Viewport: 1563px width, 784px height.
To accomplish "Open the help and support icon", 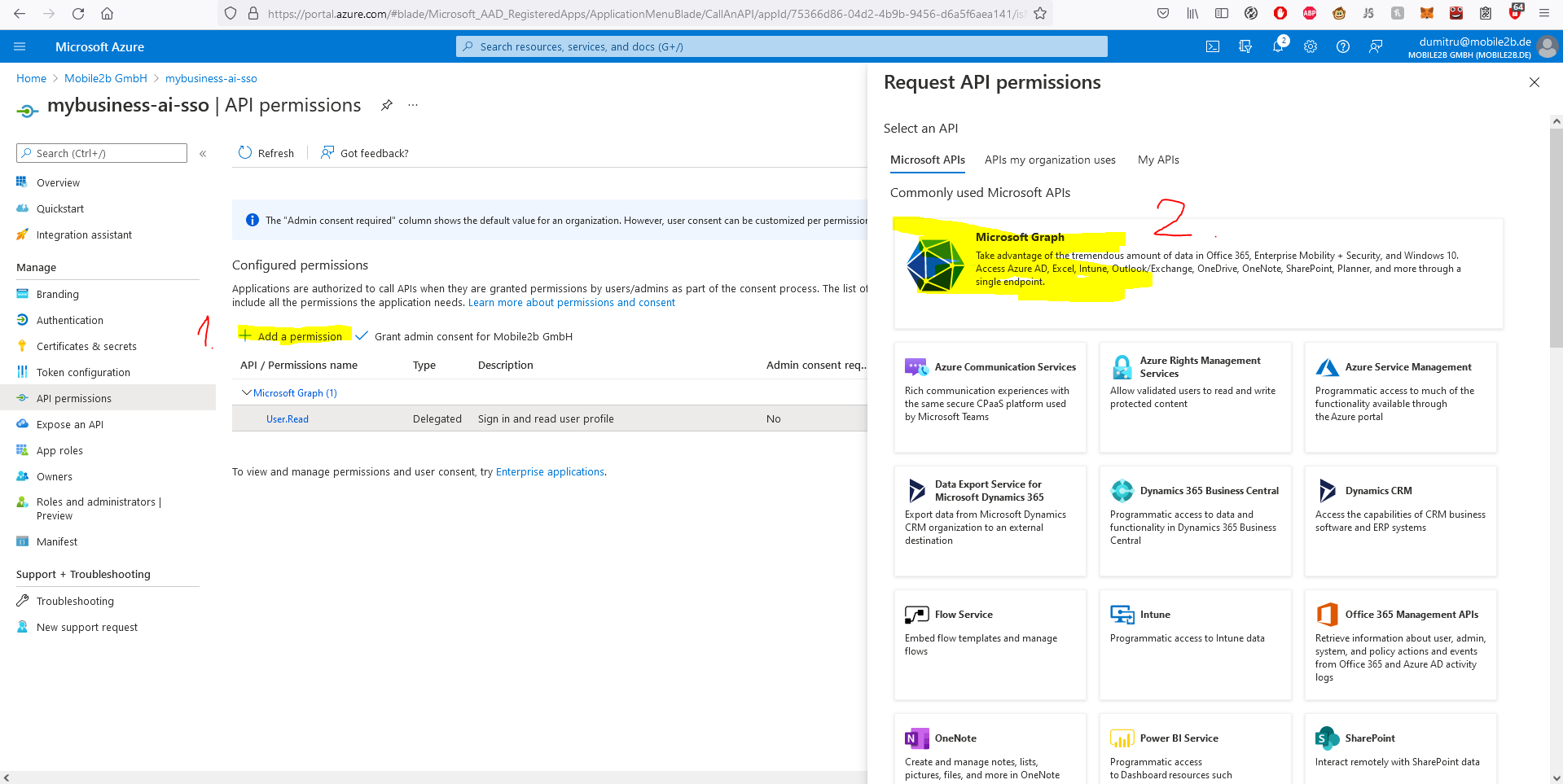I will pos(1343,46).
